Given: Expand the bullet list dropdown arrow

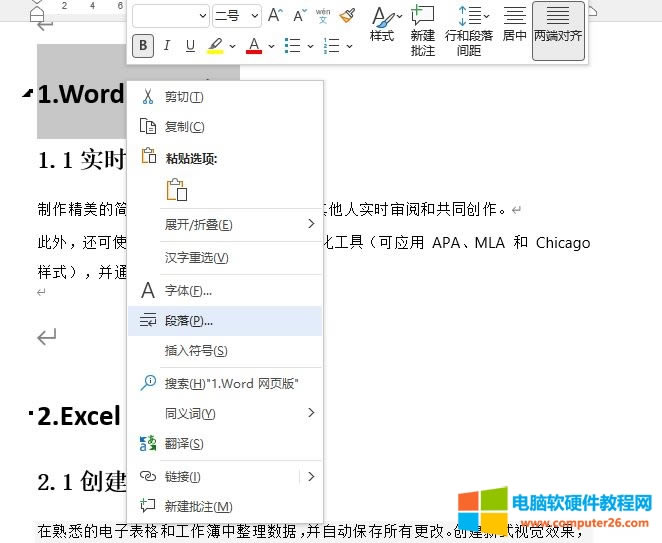Looking at the screenshot, I should 310,46.
